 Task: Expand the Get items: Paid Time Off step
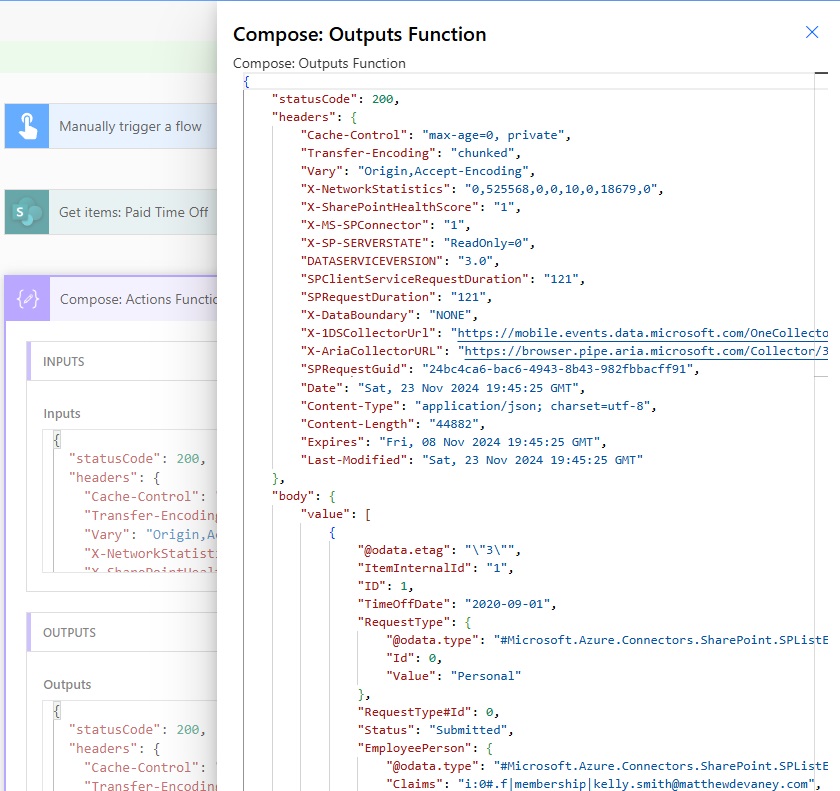pyautogui.click(x=133, y=212)
